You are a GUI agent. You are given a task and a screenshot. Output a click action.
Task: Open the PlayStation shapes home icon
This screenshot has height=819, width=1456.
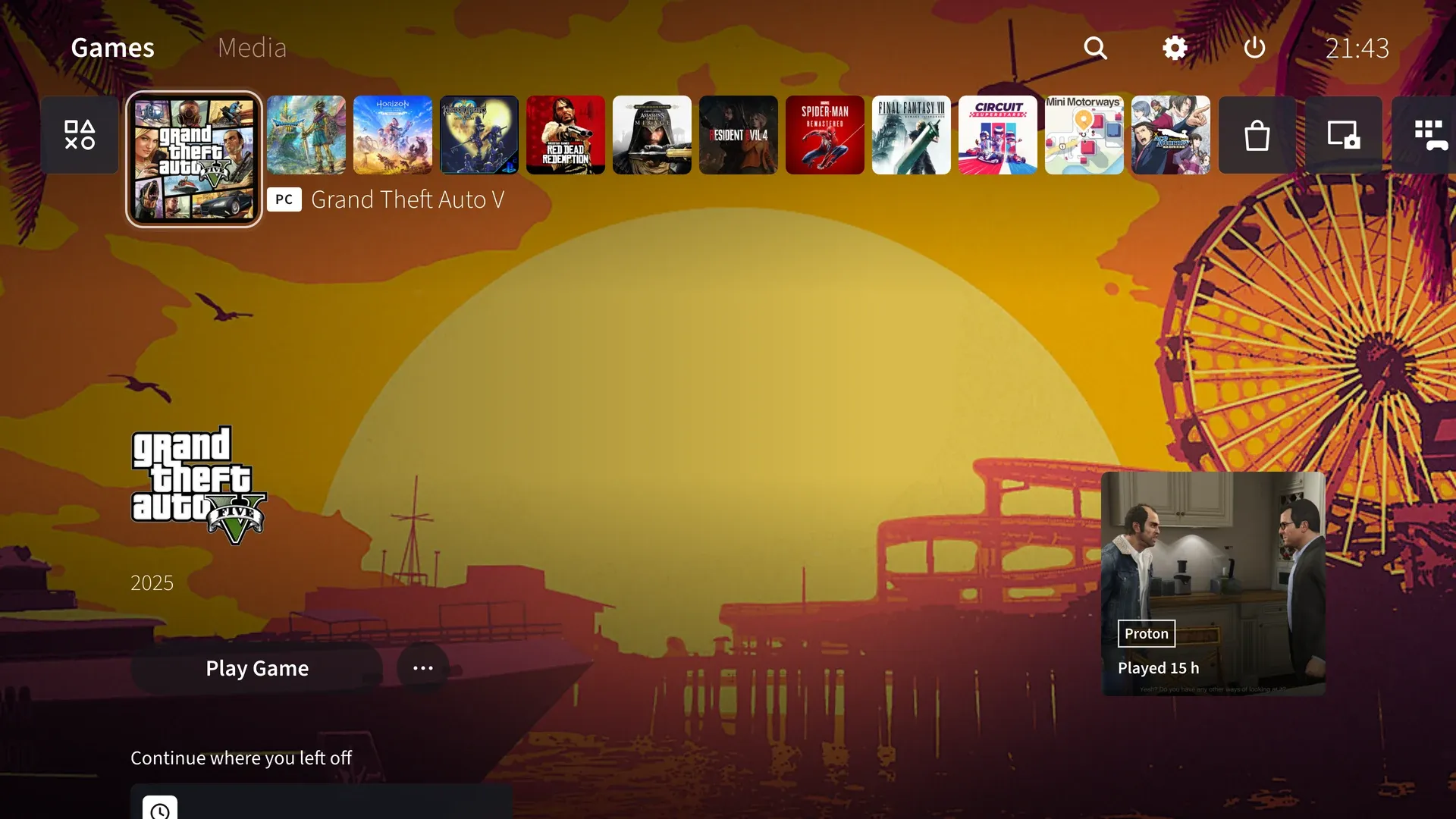coord(80,135)
